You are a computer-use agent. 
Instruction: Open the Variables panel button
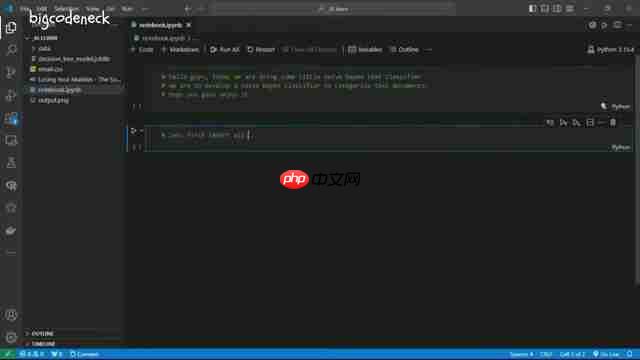[365, 50]
